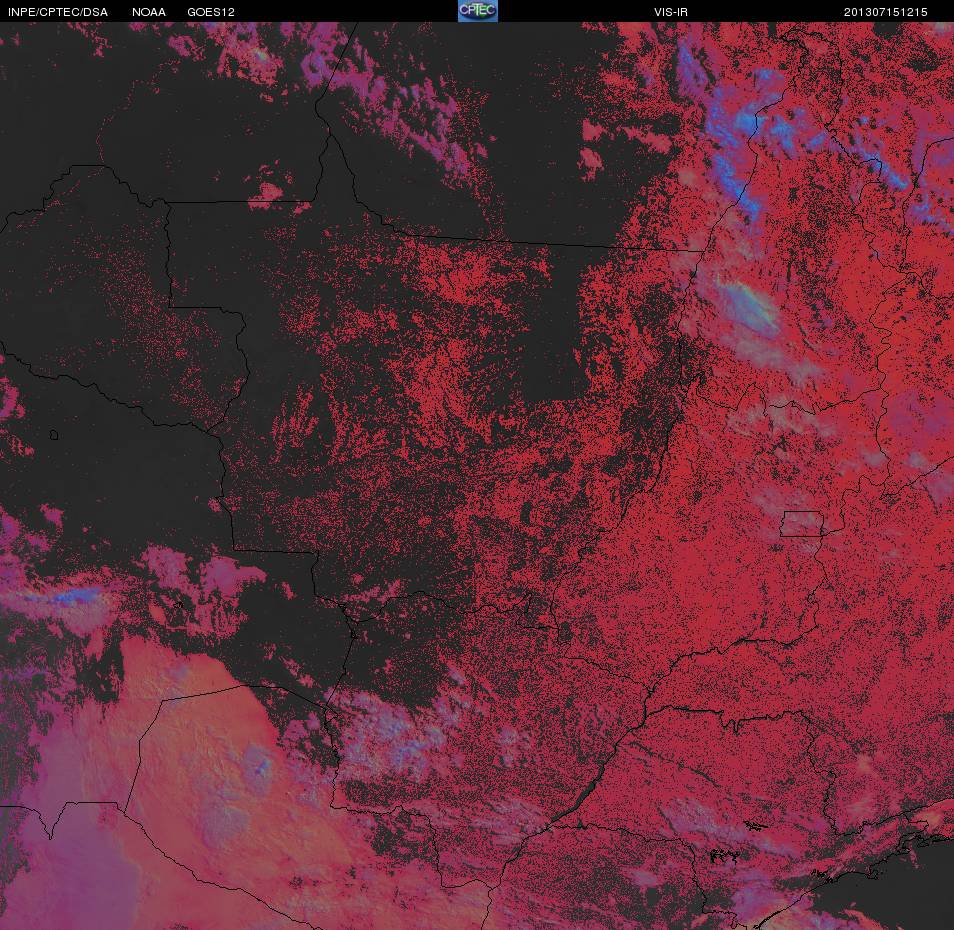The height and width of the screenshot is (930, 954).
Task: Click the CPTEC logo in header
Action: pyautogui.click(x=478, y=11)
